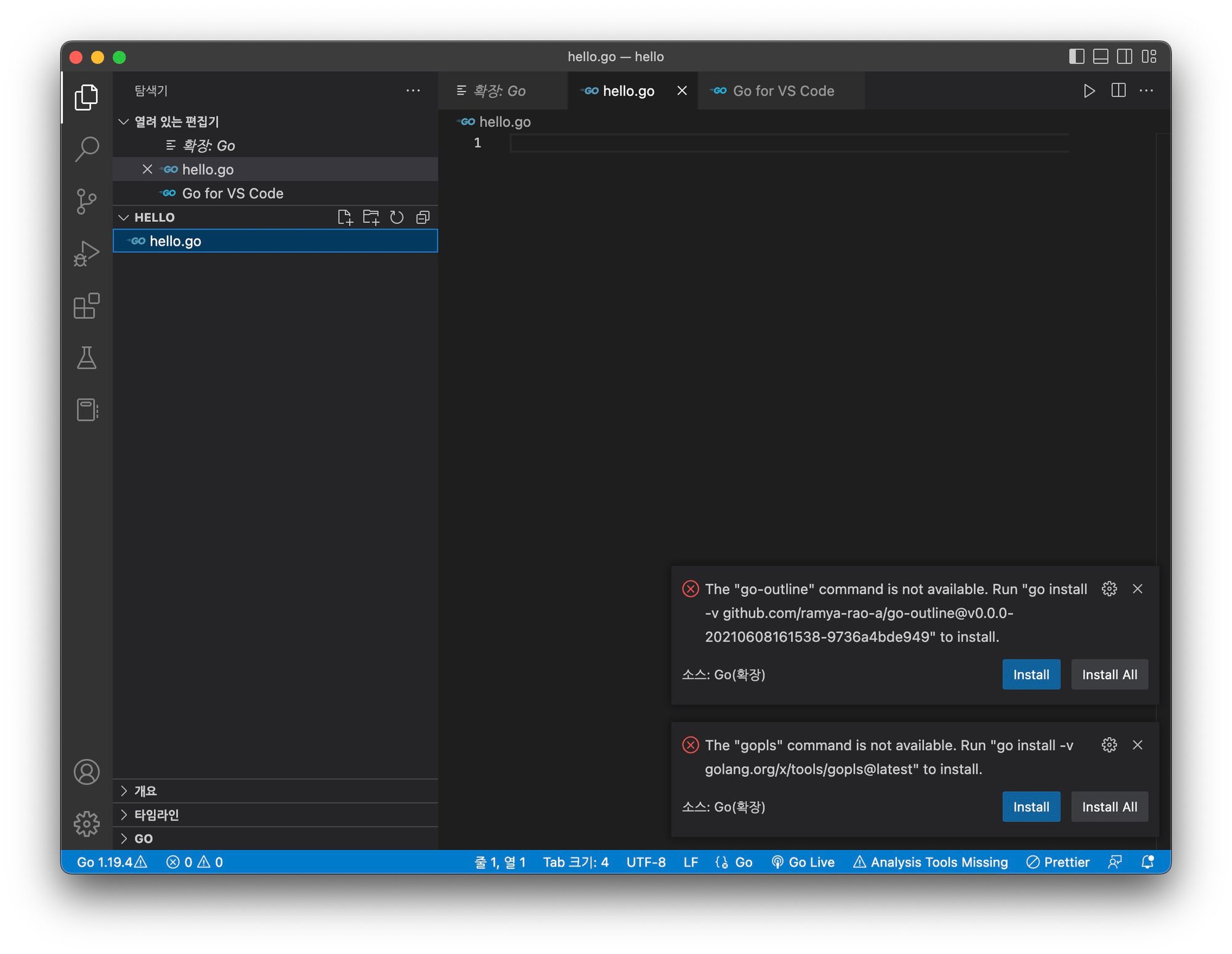Screen dimensions: 1232x954
Task: Click the New File icon in HELLO
Action: 345,217
